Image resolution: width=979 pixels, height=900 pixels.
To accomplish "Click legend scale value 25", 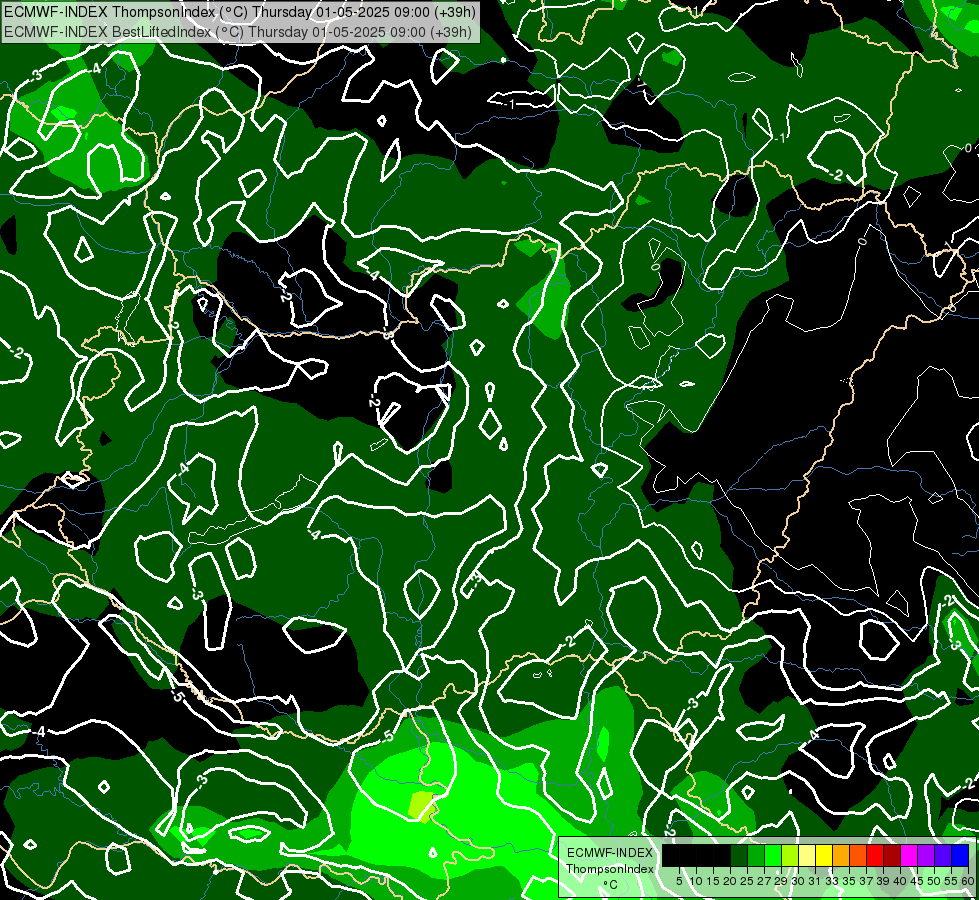I will pos(747,881).
